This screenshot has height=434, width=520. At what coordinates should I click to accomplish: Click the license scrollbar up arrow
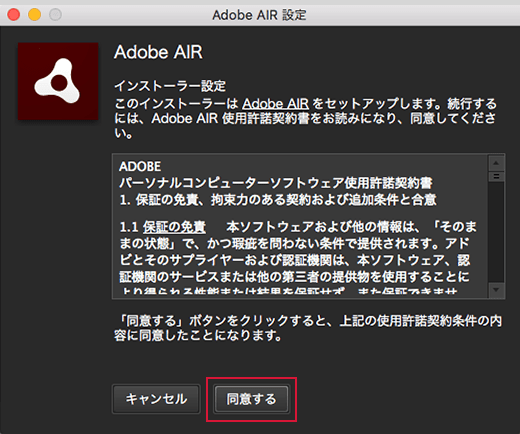[x=496, y=163]
